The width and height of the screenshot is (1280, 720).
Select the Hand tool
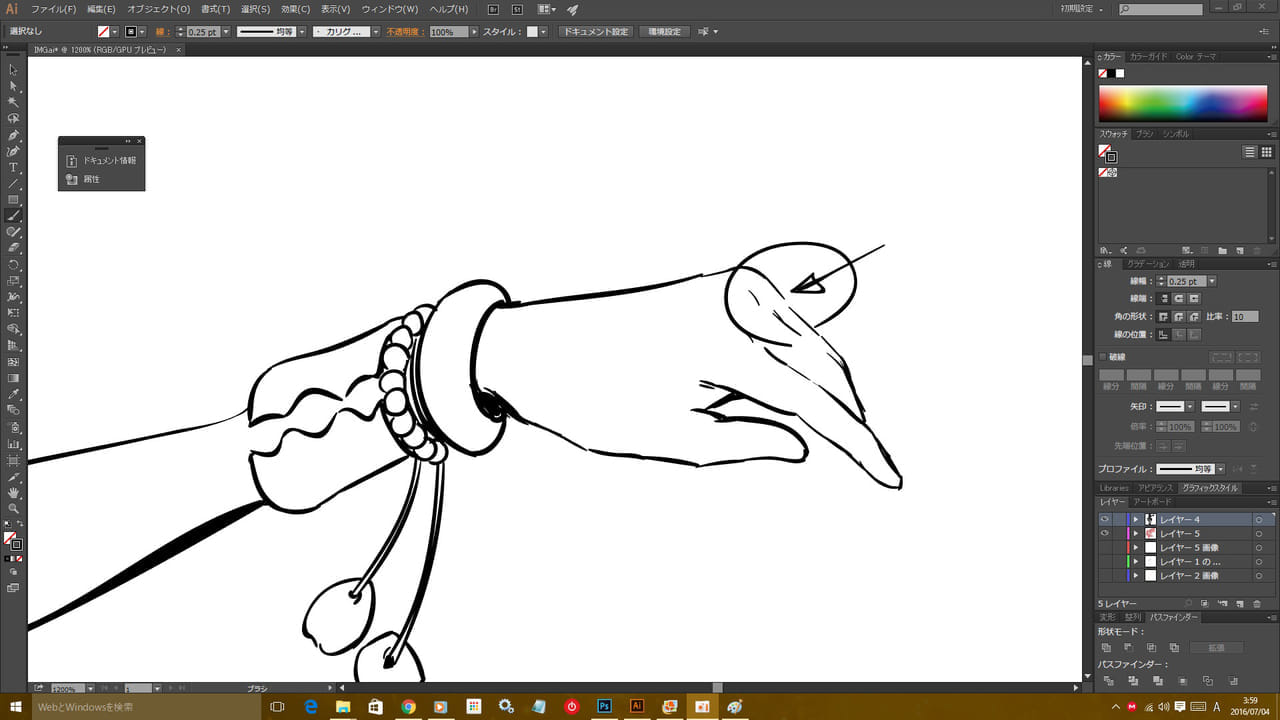click(13, 493)
